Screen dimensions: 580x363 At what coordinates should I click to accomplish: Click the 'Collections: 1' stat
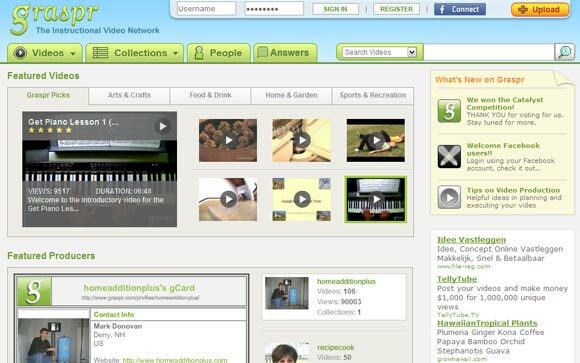(338, 312)
